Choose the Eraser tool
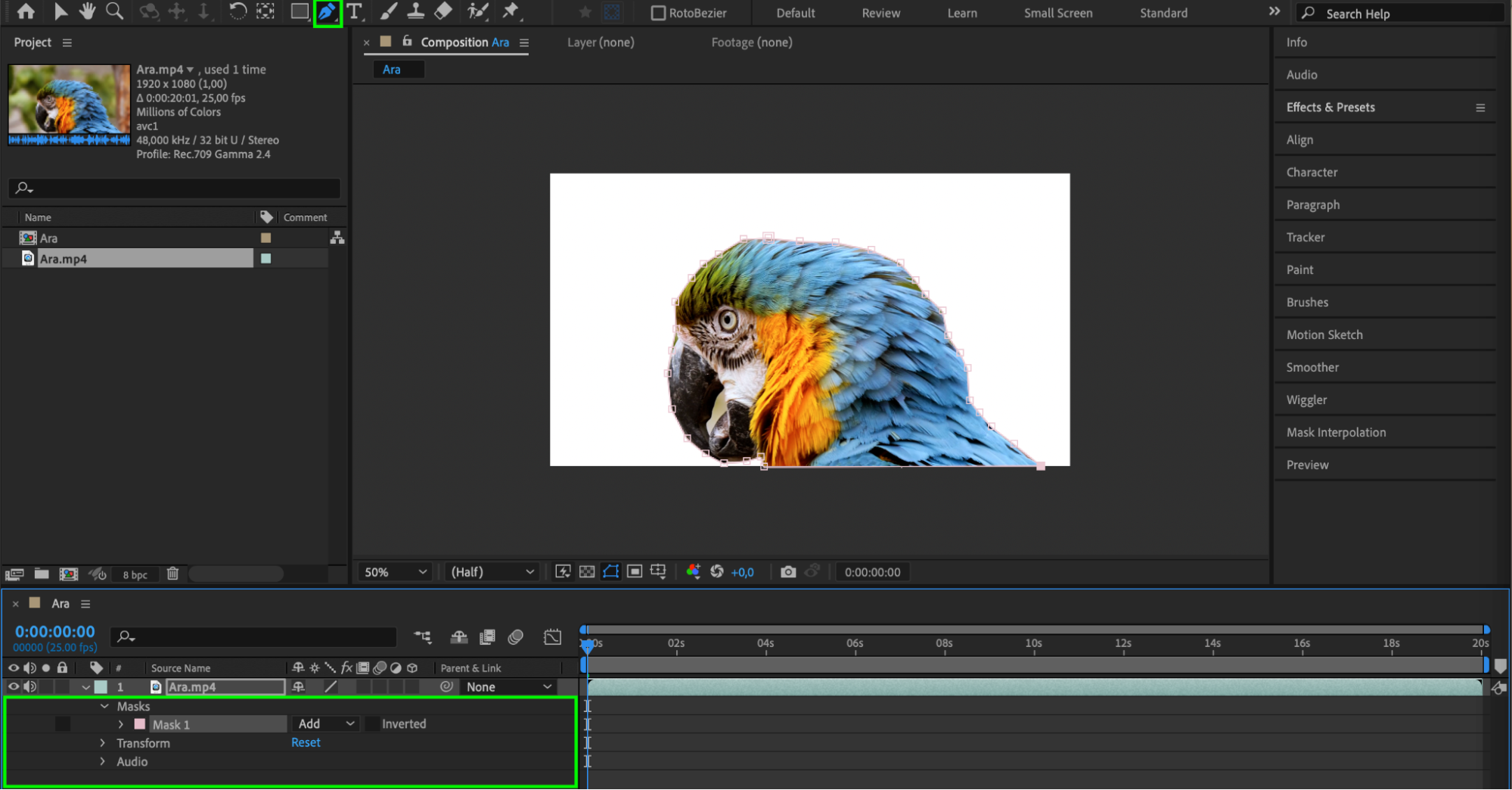The height and width of the screenshot is (790, 1512). tap(443, 12)
